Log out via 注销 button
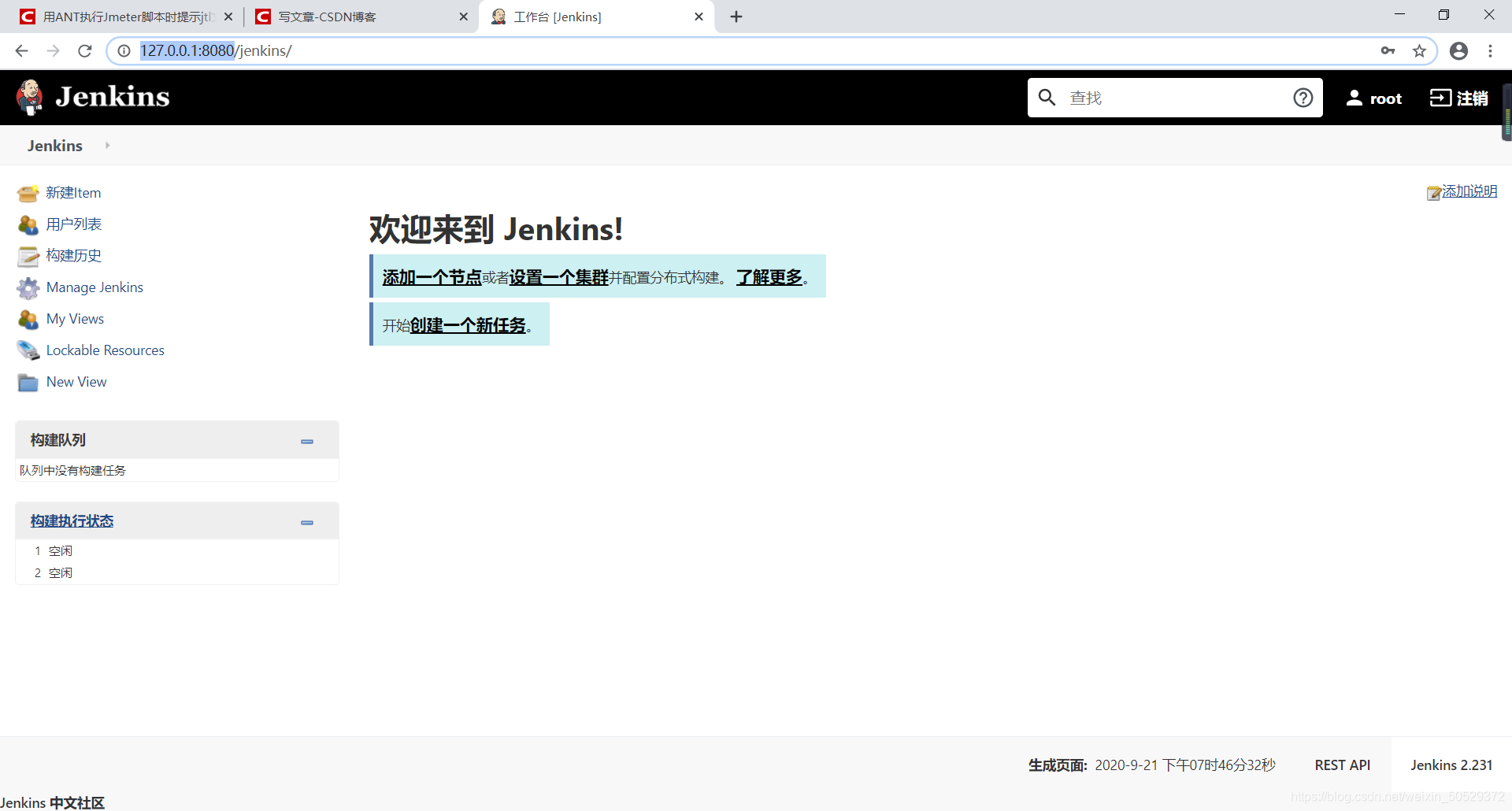 click(1459, 98)
